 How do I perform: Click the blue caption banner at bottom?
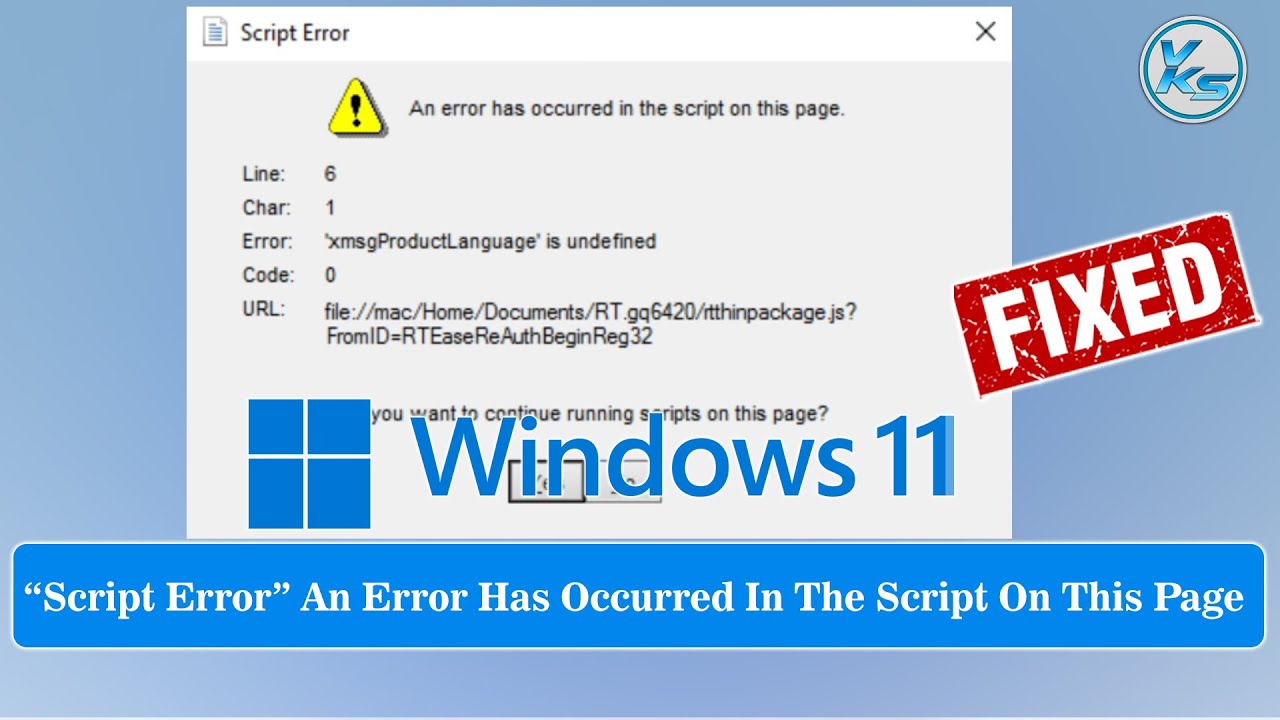(x=639, y=596)
